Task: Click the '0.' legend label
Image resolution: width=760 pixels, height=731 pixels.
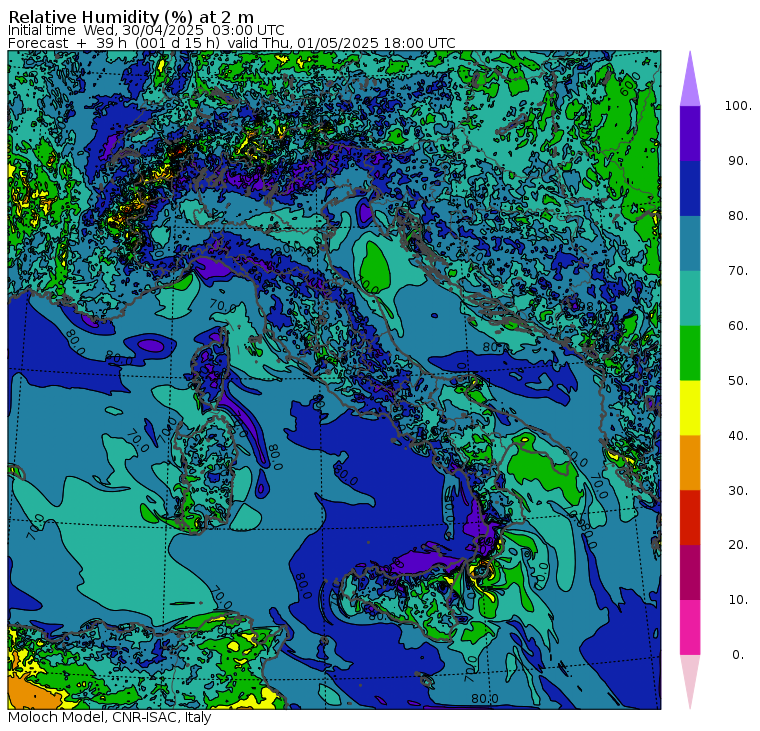Action: 738,655
